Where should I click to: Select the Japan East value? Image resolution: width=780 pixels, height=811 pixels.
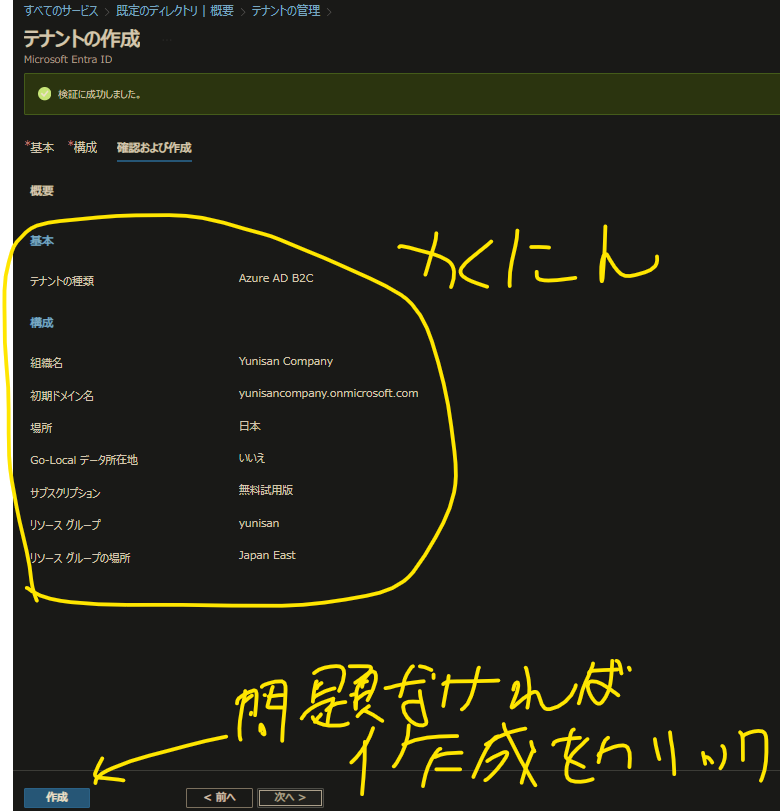[267, 555]
